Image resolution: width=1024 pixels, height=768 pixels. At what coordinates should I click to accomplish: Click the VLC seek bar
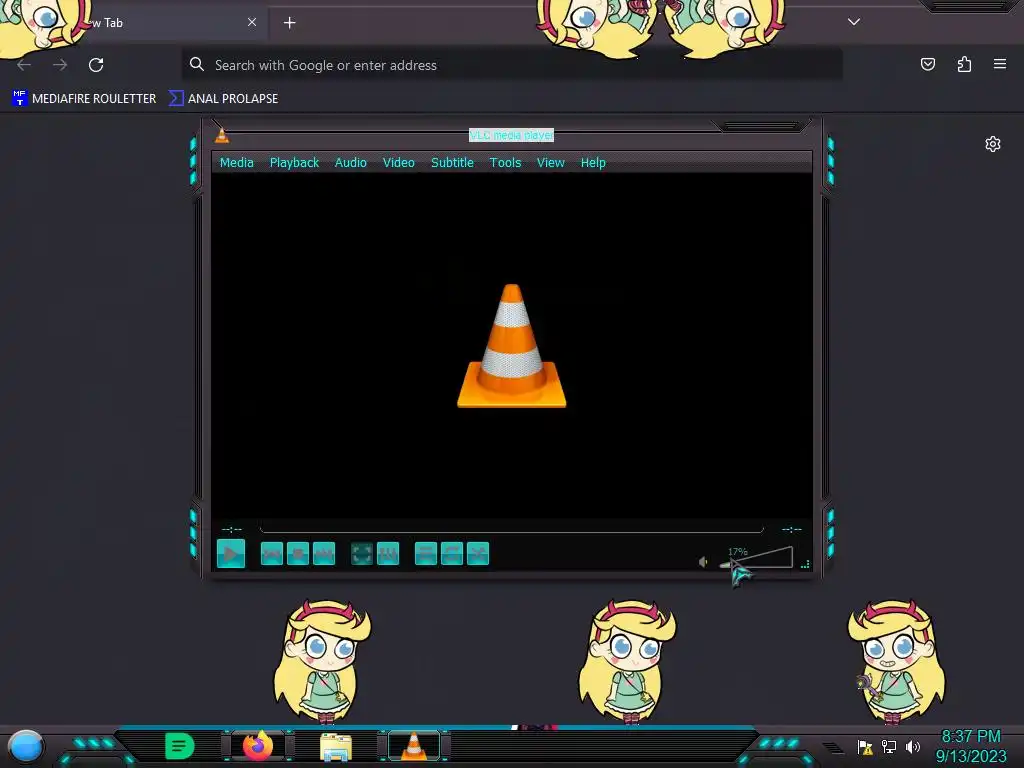coord(511,528)
